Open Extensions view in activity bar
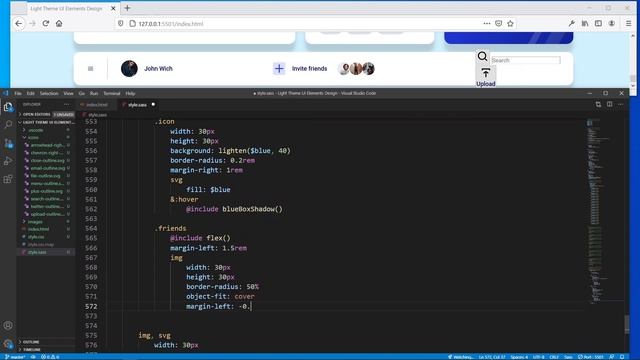Screen dimensions: 640x360 click(8, 179)
